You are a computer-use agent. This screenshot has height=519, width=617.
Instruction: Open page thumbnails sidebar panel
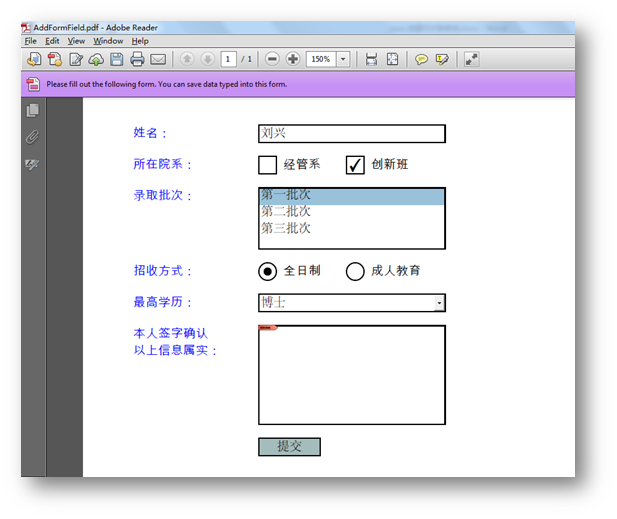tap(33, 111)
